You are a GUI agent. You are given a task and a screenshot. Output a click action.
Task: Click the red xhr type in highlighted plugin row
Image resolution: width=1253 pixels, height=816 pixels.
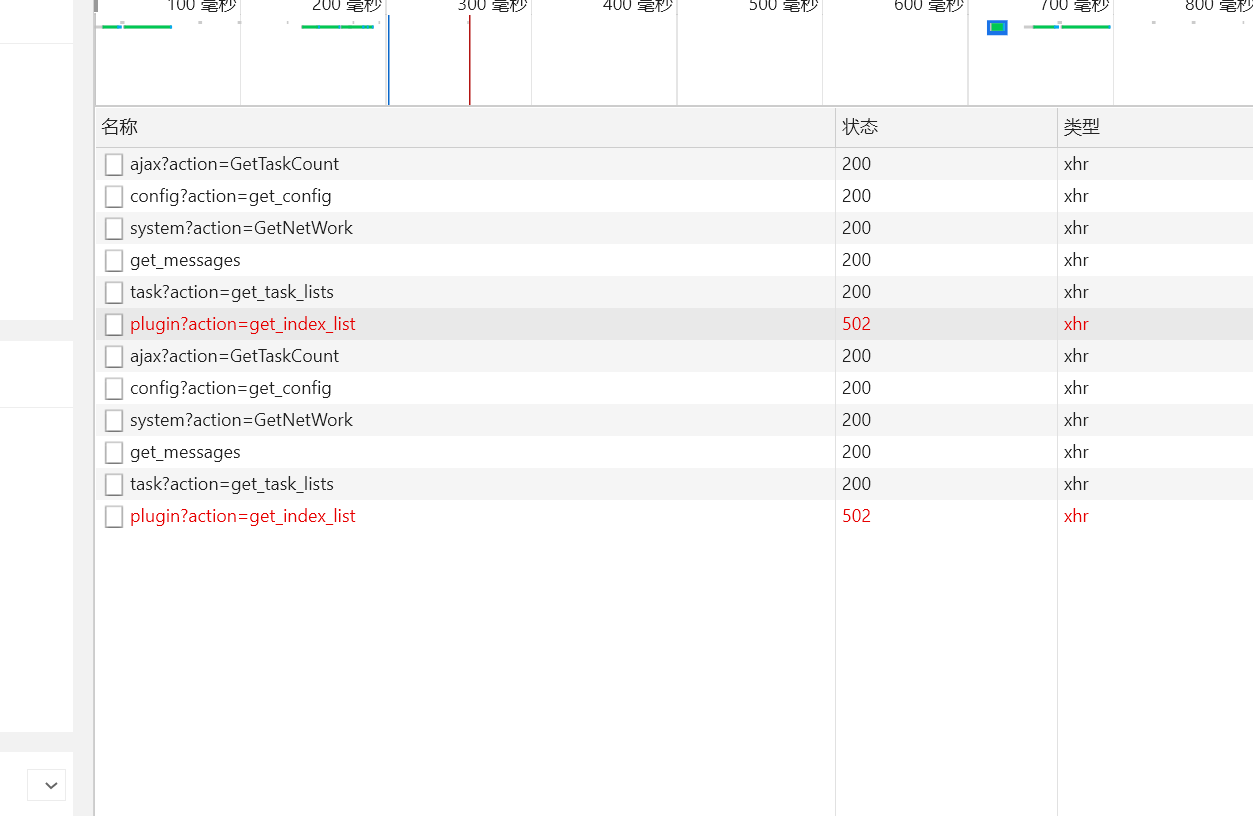point(1076,324)
